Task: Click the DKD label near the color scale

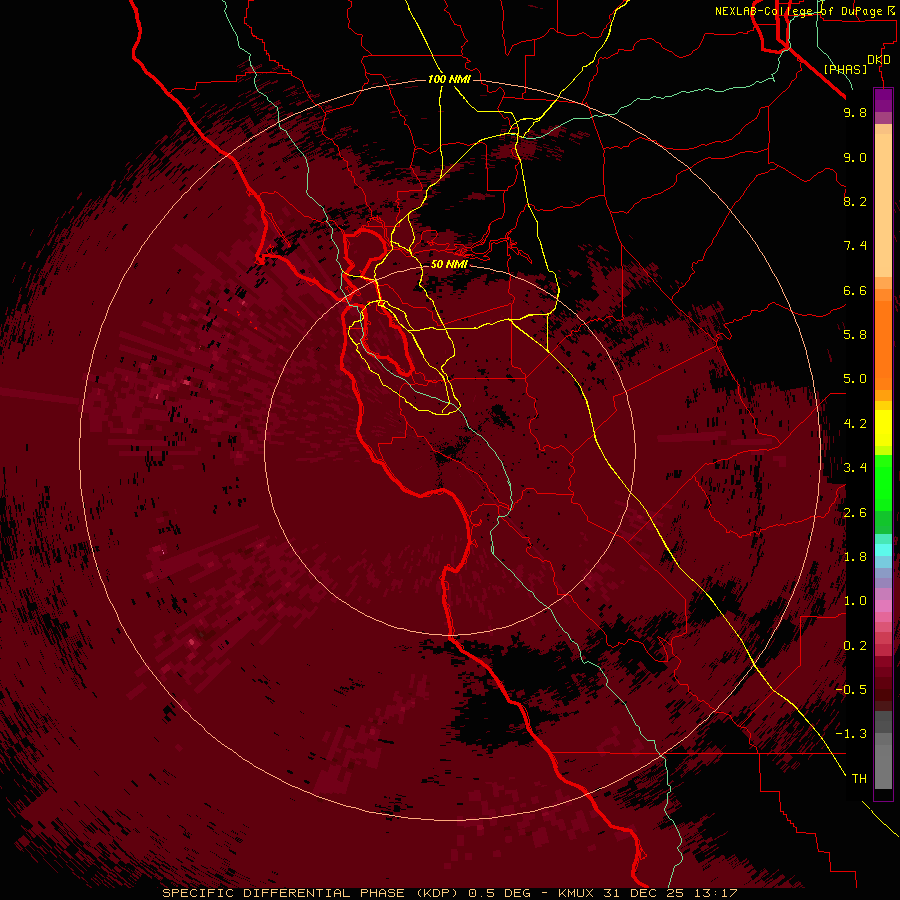Action: pyautogui.click(x=879, y=60)
